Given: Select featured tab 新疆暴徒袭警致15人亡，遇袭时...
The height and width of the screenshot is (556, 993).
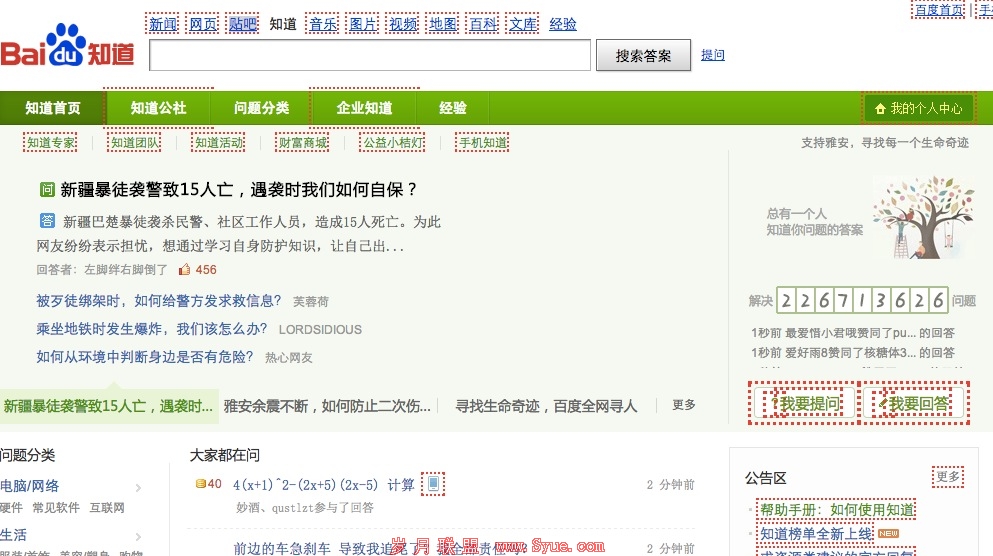Looking at the screenshot, I should (108, 406).
